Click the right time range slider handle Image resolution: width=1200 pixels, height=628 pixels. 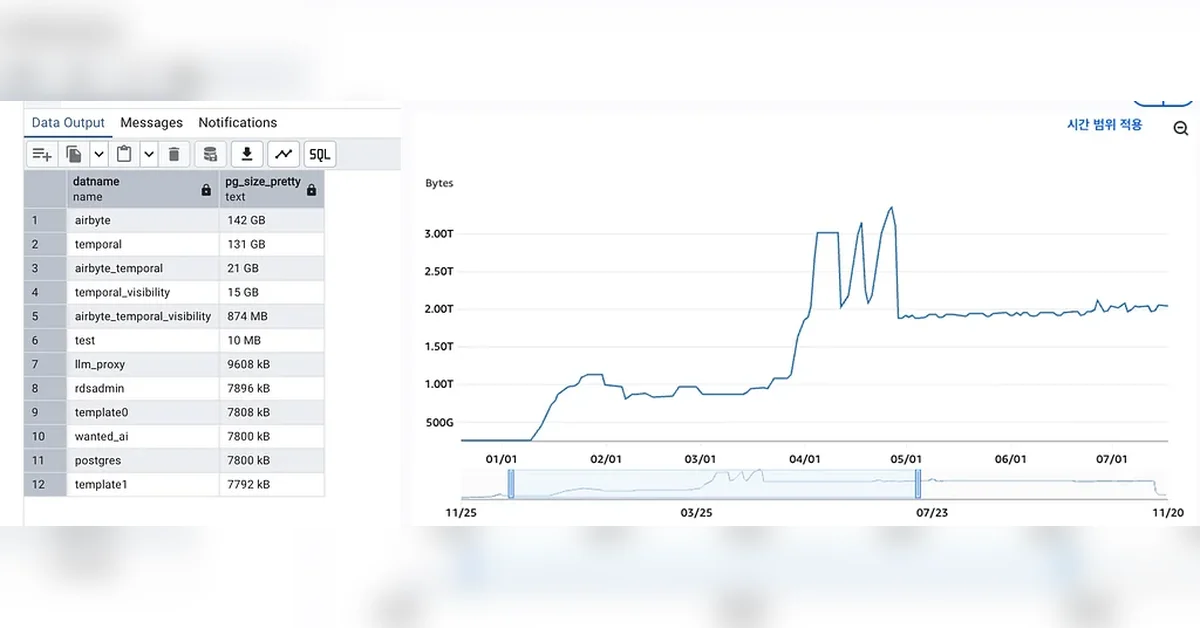click(x=917, y=483)
